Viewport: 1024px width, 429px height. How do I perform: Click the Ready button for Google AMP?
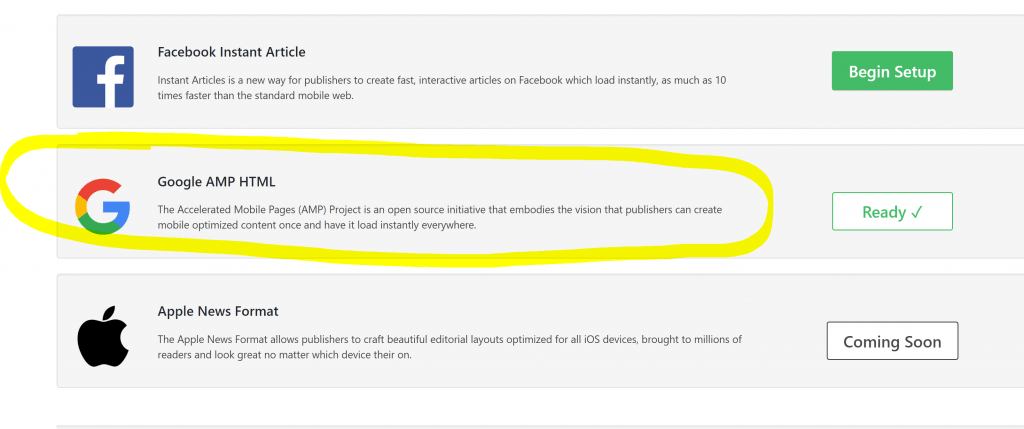(892, 211)
